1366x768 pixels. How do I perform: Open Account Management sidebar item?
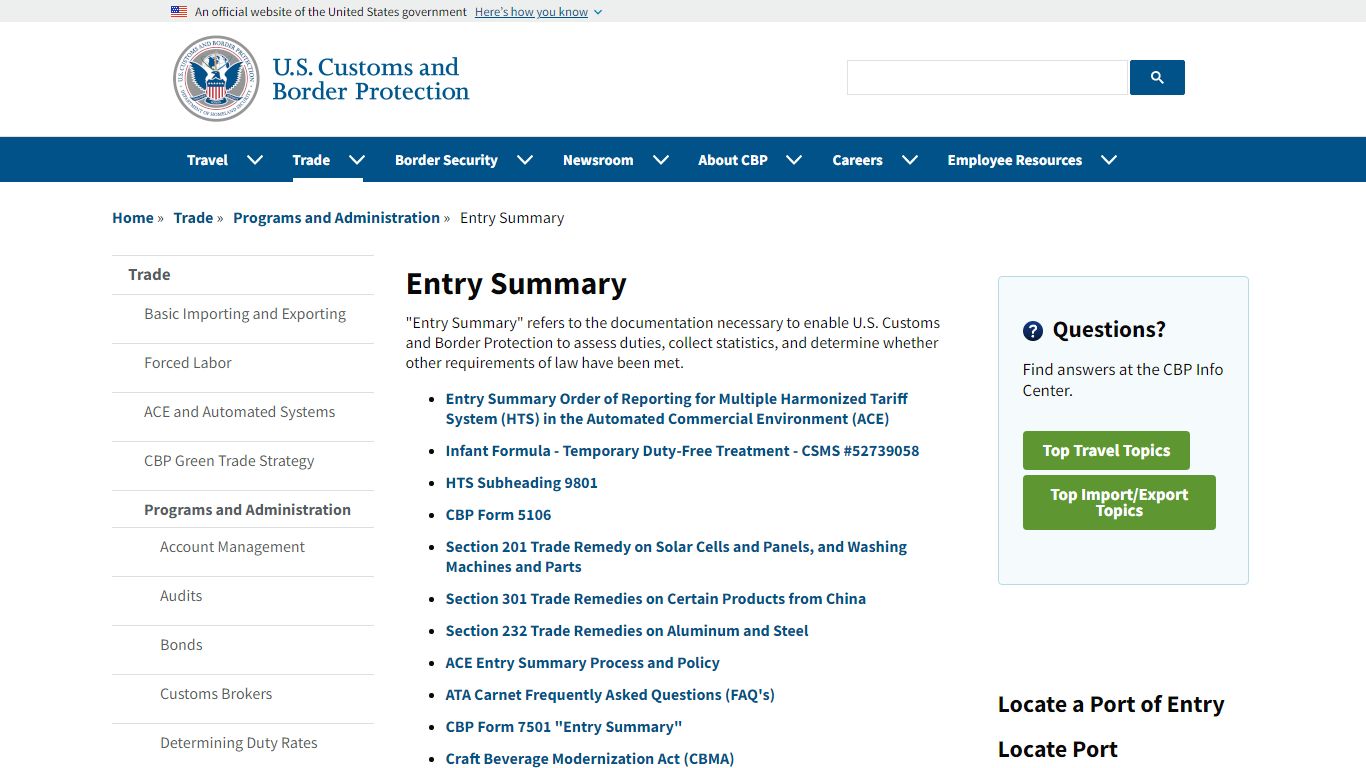click(232, 547)
